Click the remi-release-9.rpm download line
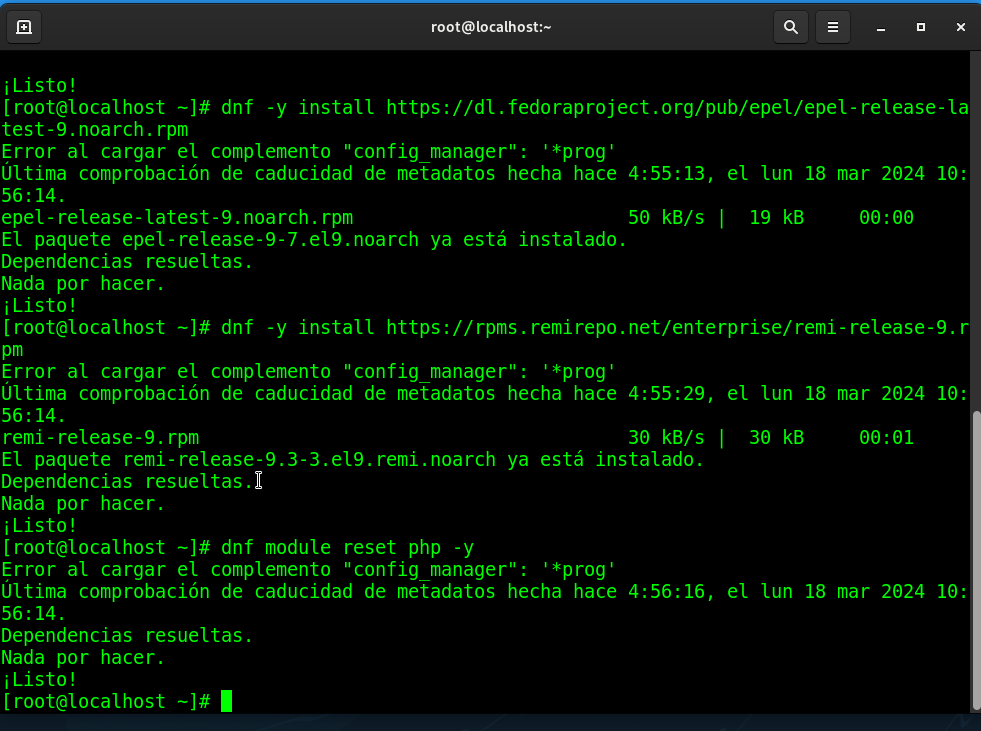 point(100,437)
